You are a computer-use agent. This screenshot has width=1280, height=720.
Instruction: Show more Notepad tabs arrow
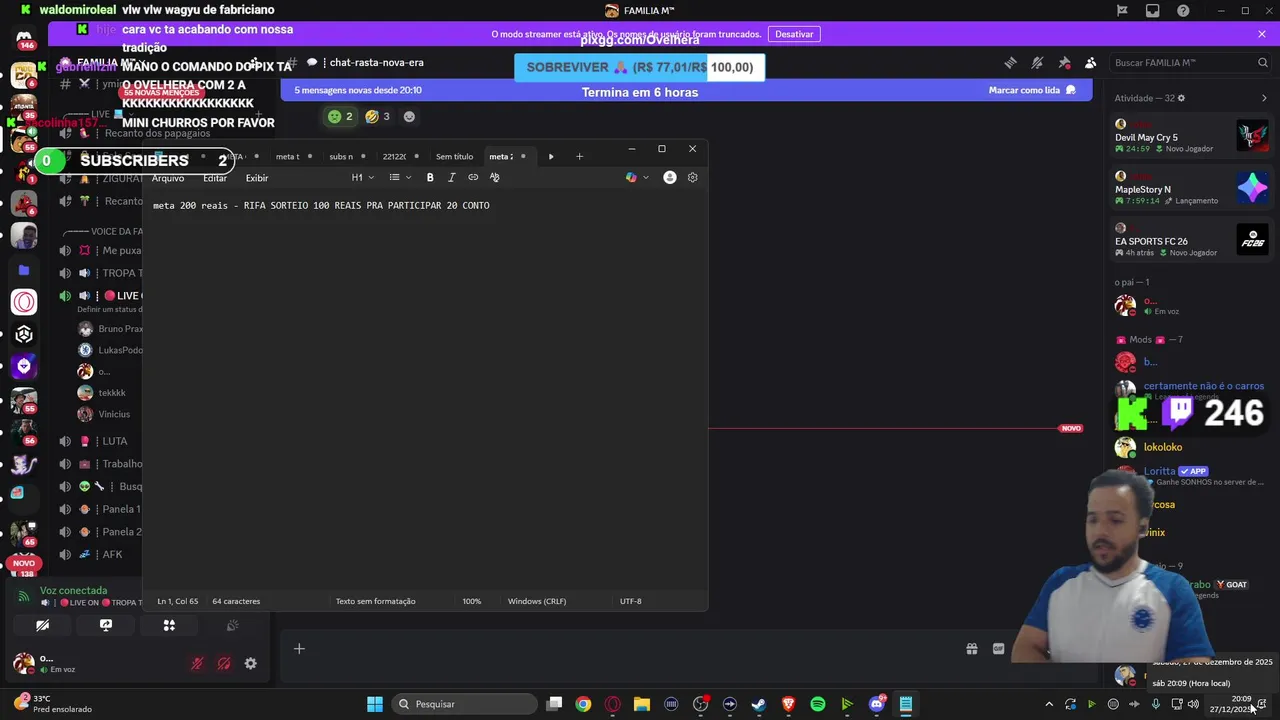click(551, 156)
